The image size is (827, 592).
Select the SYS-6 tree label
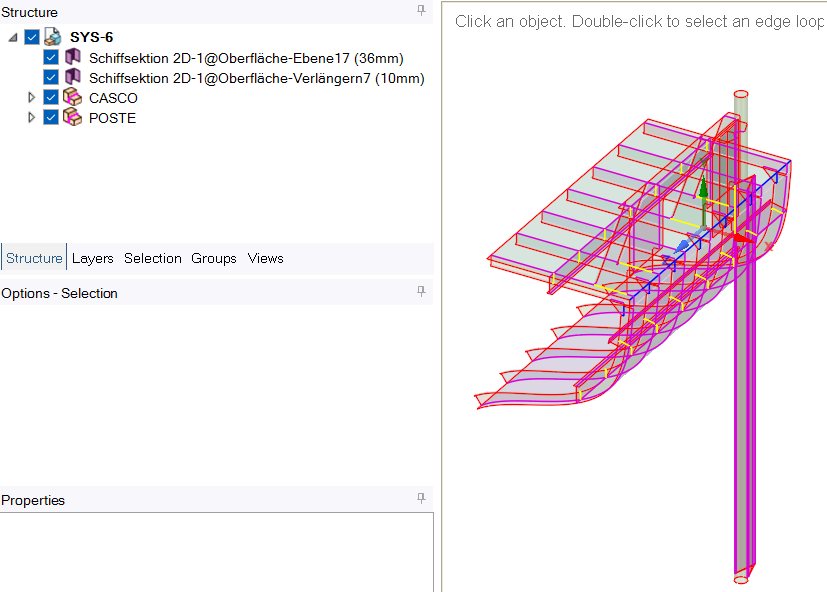point(91,37)
